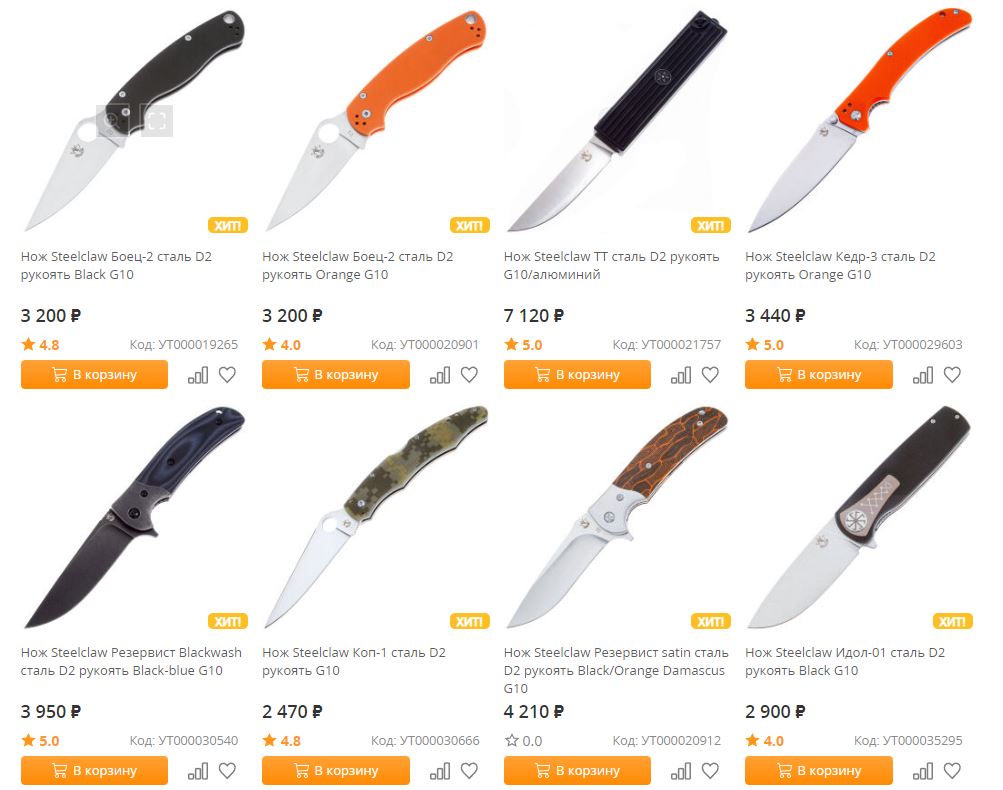Open the Резервист satin orange Damascus knife image
The height and width of the screenshot is (790, 1003).
coord(617,516)
